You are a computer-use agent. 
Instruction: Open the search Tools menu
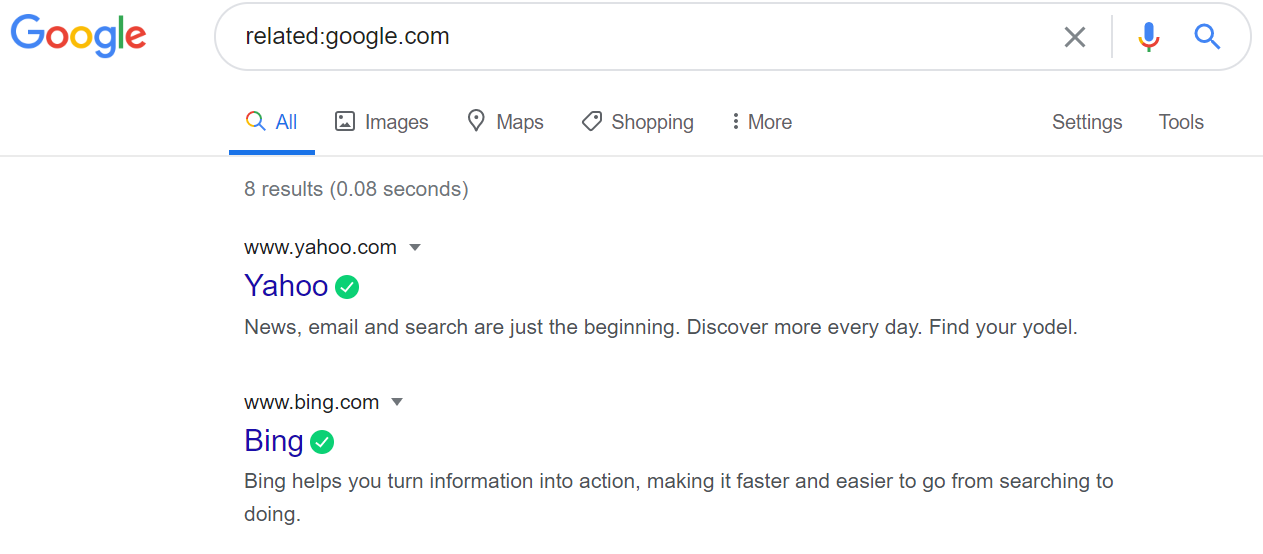(x=1181, y=122)
